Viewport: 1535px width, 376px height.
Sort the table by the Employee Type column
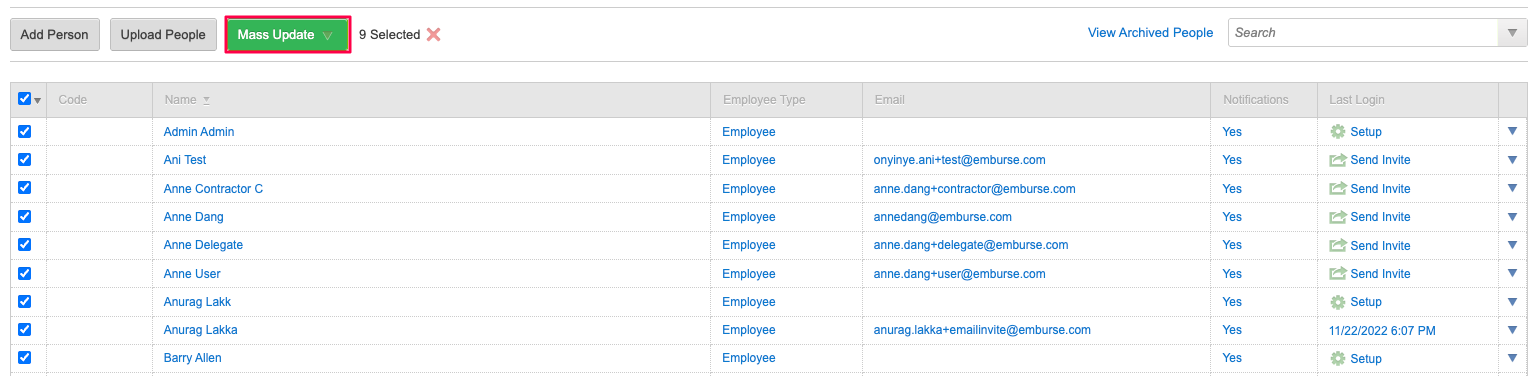coord(764,100)
